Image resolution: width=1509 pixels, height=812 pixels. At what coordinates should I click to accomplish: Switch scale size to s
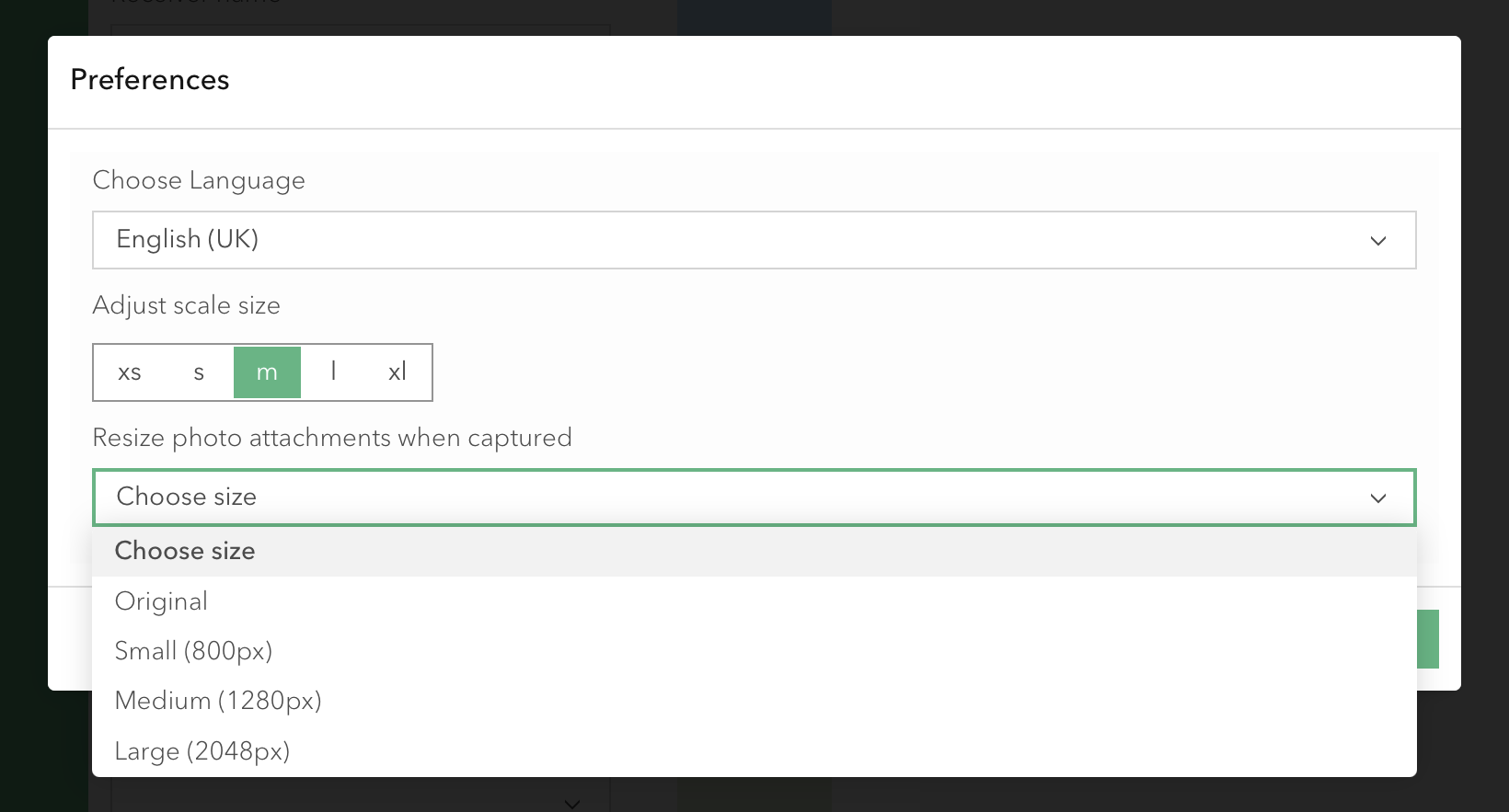tap(198, 372)
